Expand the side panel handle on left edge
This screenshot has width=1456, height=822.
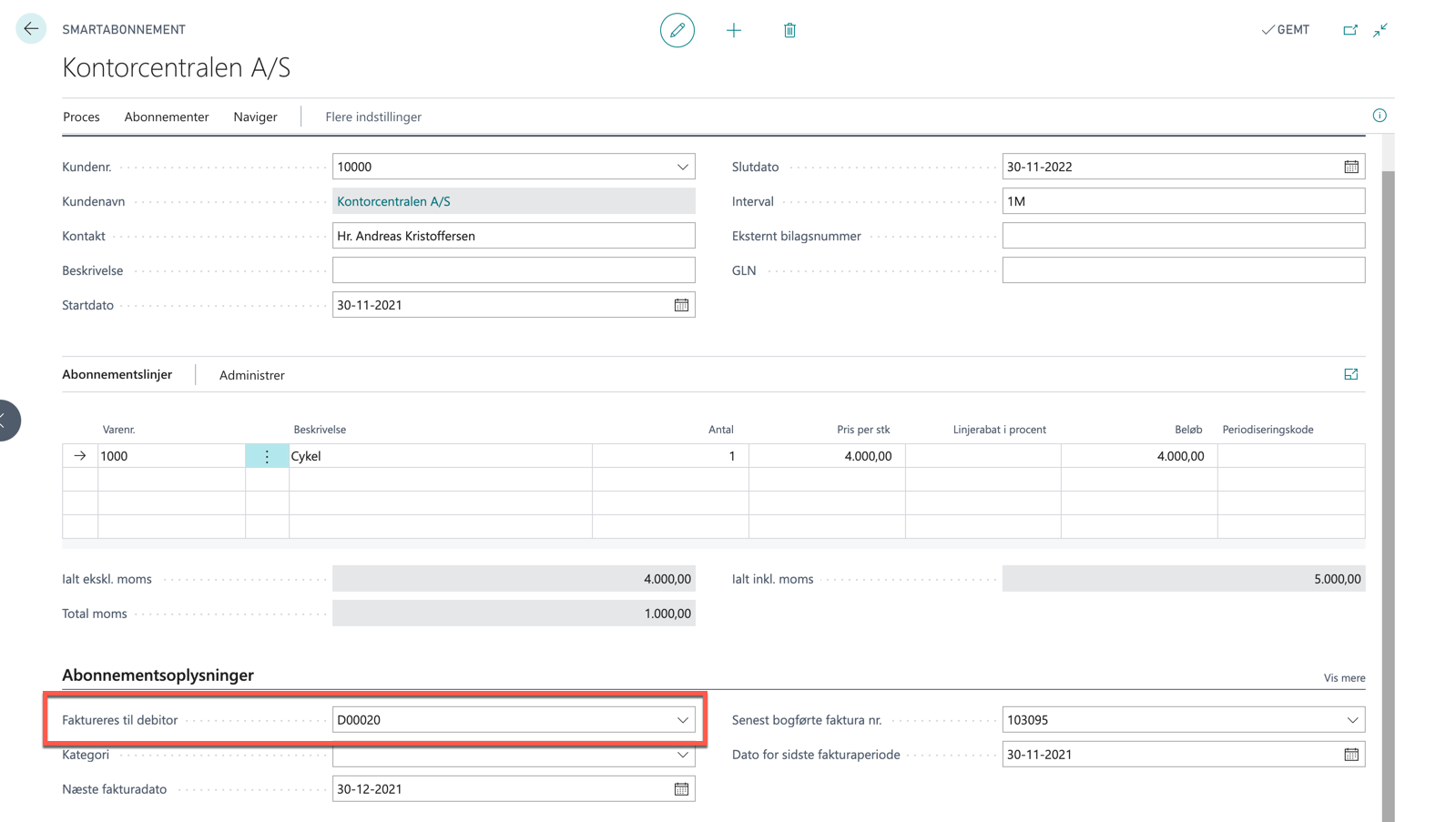pos(5,421)
